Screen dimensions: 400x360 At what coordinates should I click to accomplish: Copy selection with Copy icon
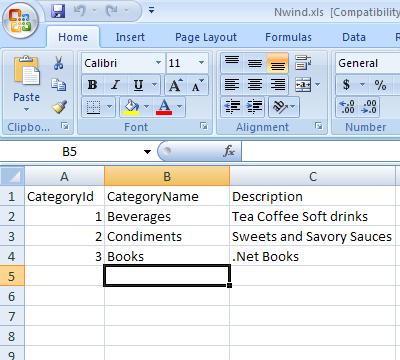(59, 85)
